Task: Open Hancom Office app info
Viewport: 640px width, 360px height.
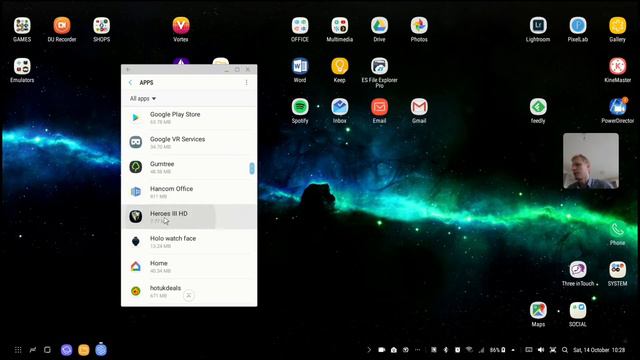Action: tap(189, 192)
